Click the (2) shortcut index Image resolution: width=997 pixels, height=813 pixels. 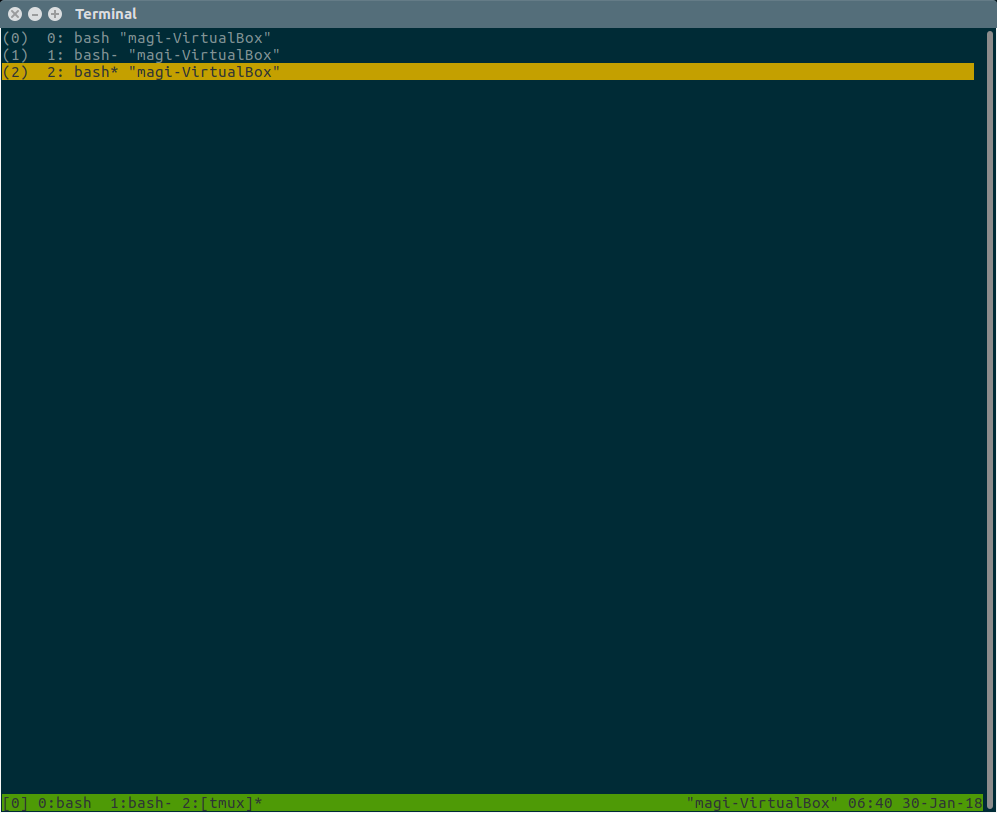[x=15, y=72]
